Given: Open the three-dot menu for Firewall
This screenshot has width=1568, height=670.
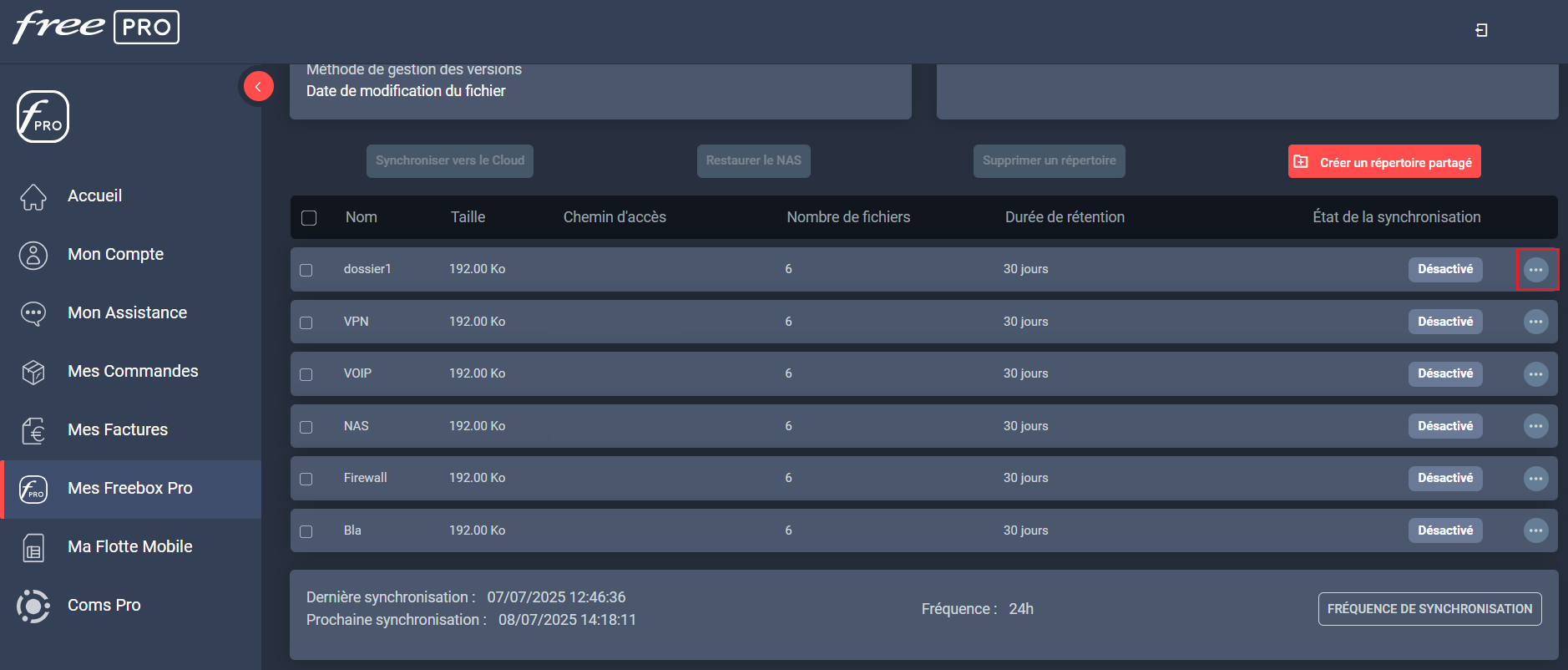Looking at the screenshot, I should click(1536, 479).
